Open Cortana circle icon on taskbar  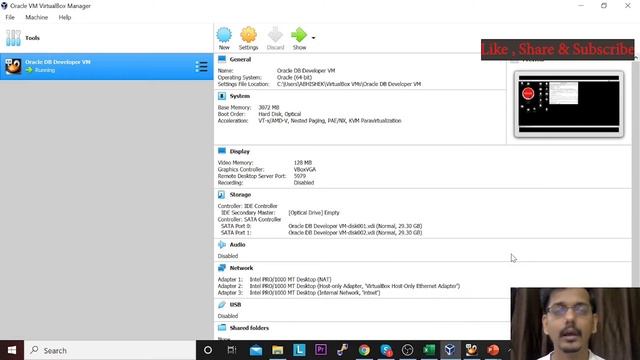click(208, 350)
